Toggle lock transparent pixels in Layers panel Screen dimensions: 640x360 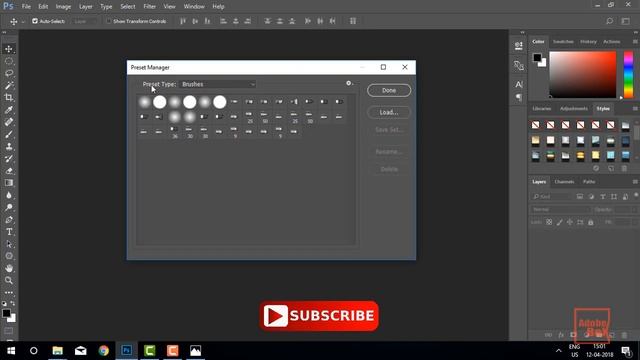pyautogui.click(x=549, y=222)
